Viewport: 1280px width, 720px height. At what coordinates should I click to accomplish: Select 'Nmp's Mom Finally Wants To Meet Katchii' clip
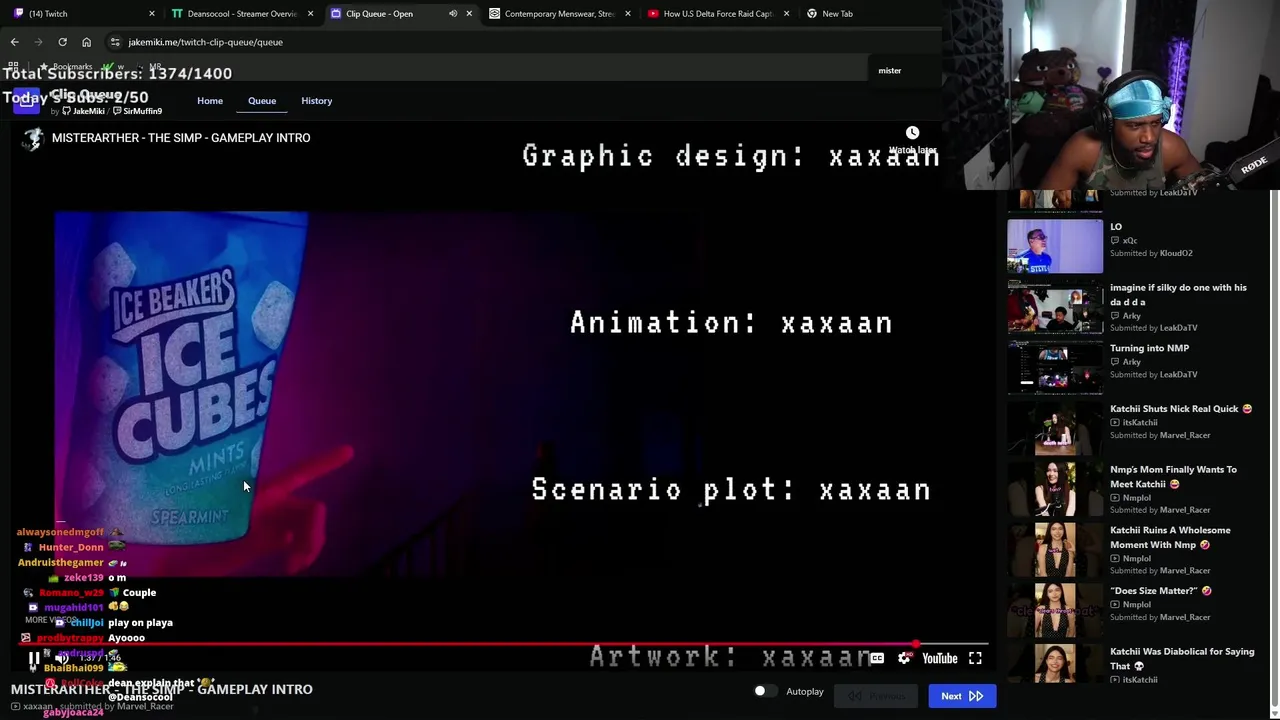1173,477
